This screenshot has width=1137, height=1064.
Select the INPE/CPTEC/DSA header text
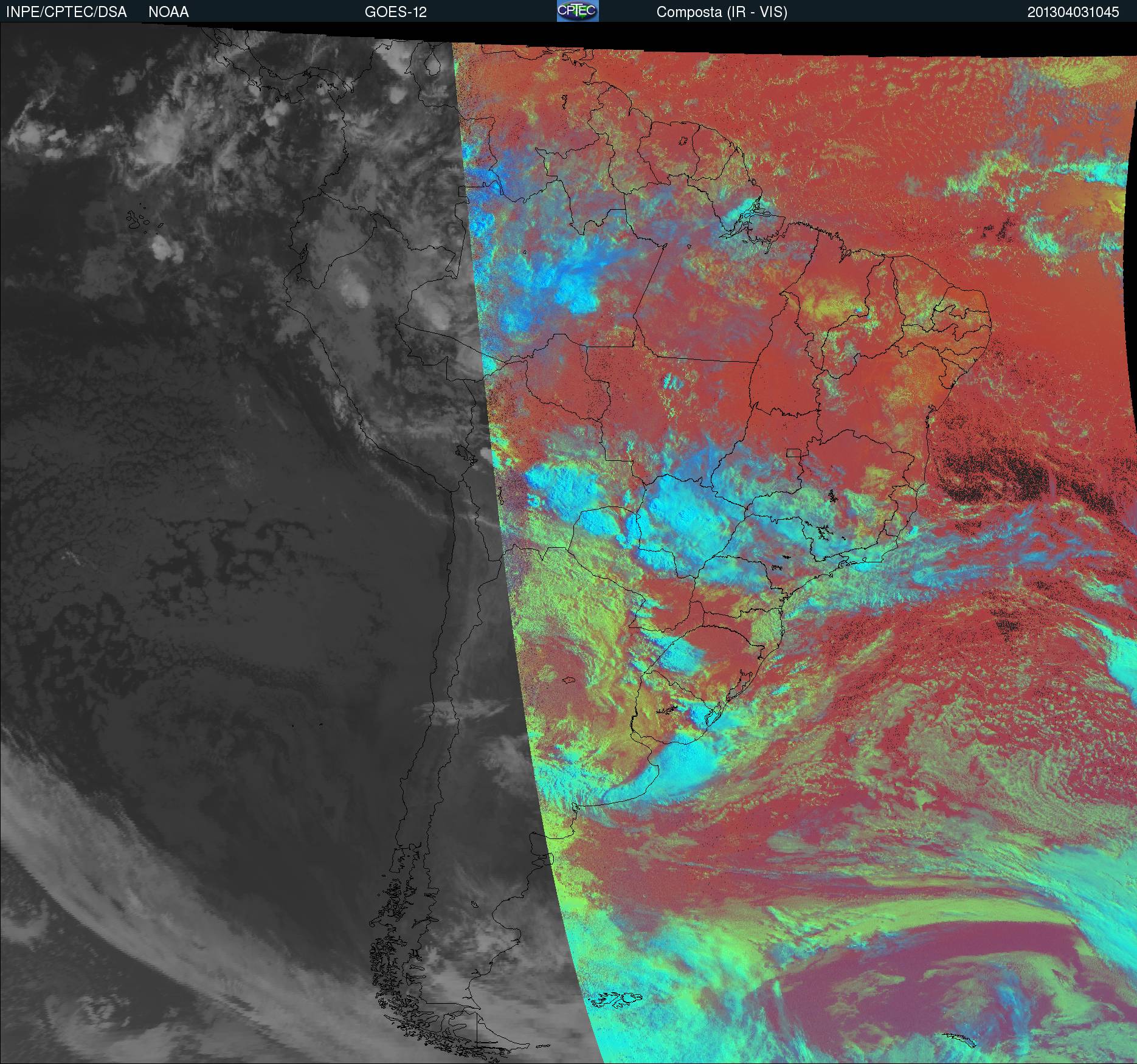(x=66, y=12)
